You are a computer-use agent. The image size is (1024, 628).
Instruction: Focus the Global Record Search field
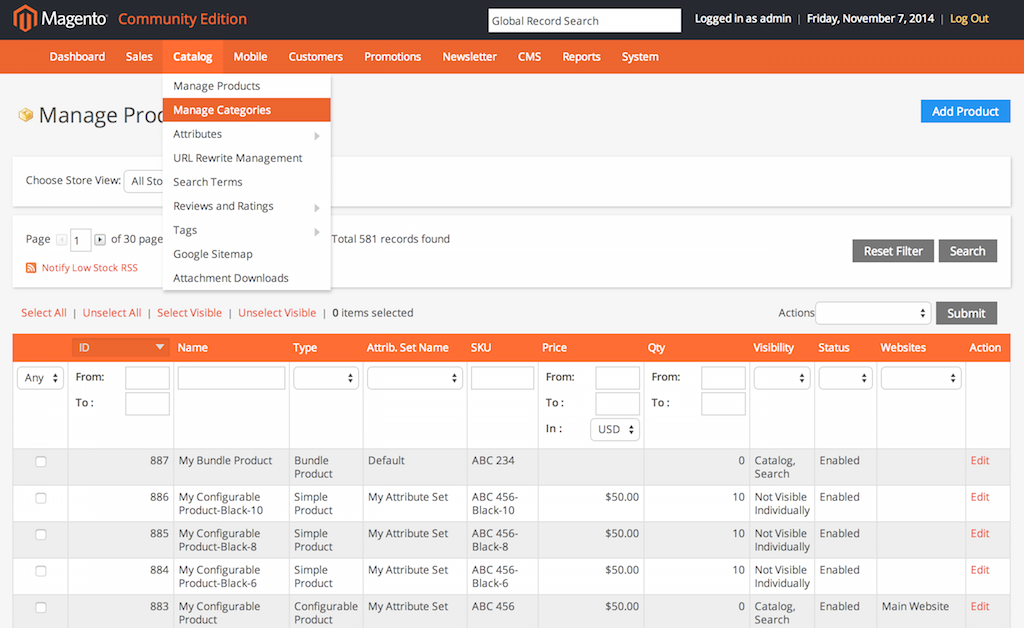click(x=584, y=21)
